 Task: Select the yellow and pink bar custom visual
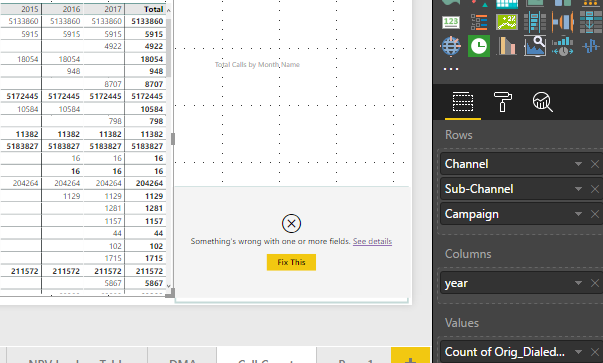[x=507, y=46]
